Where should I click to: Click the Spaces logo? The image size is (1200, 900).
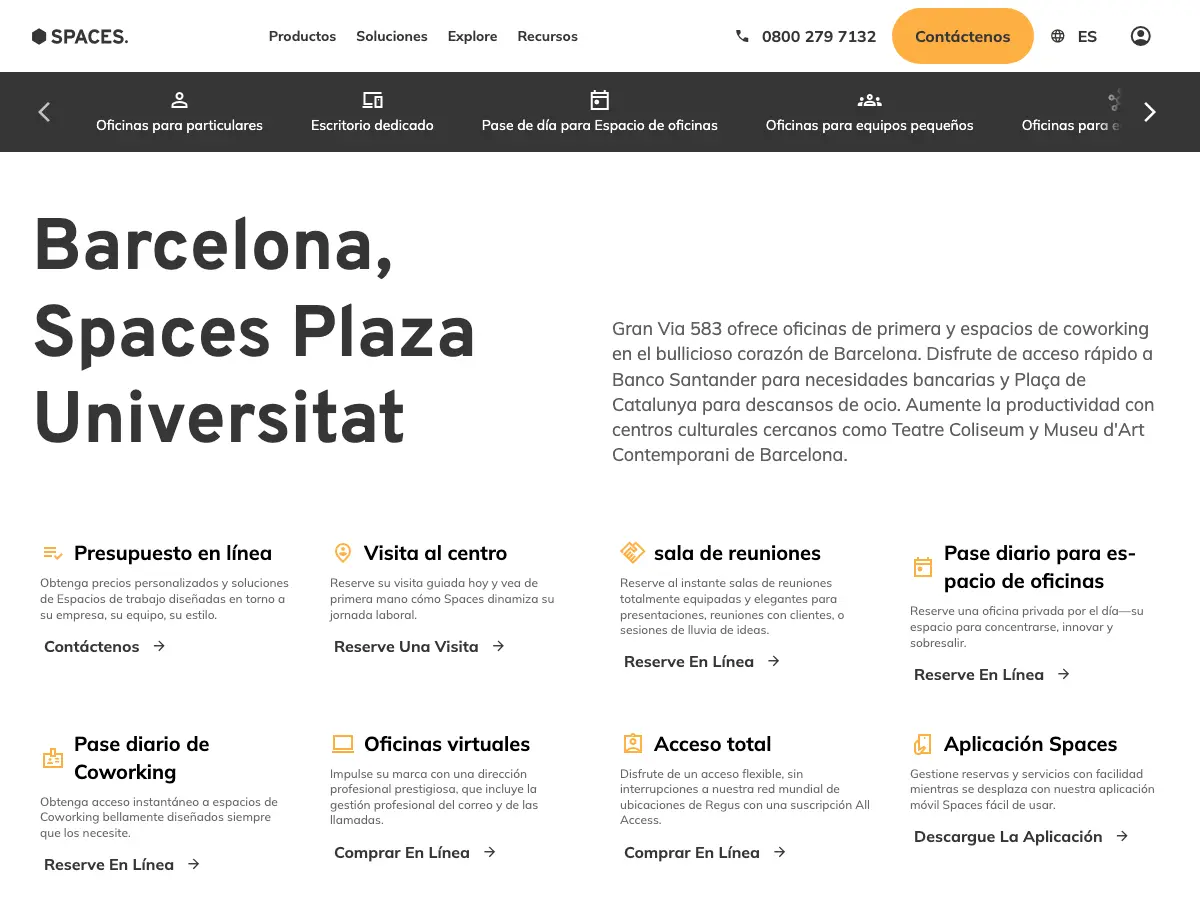click(80, 36)
